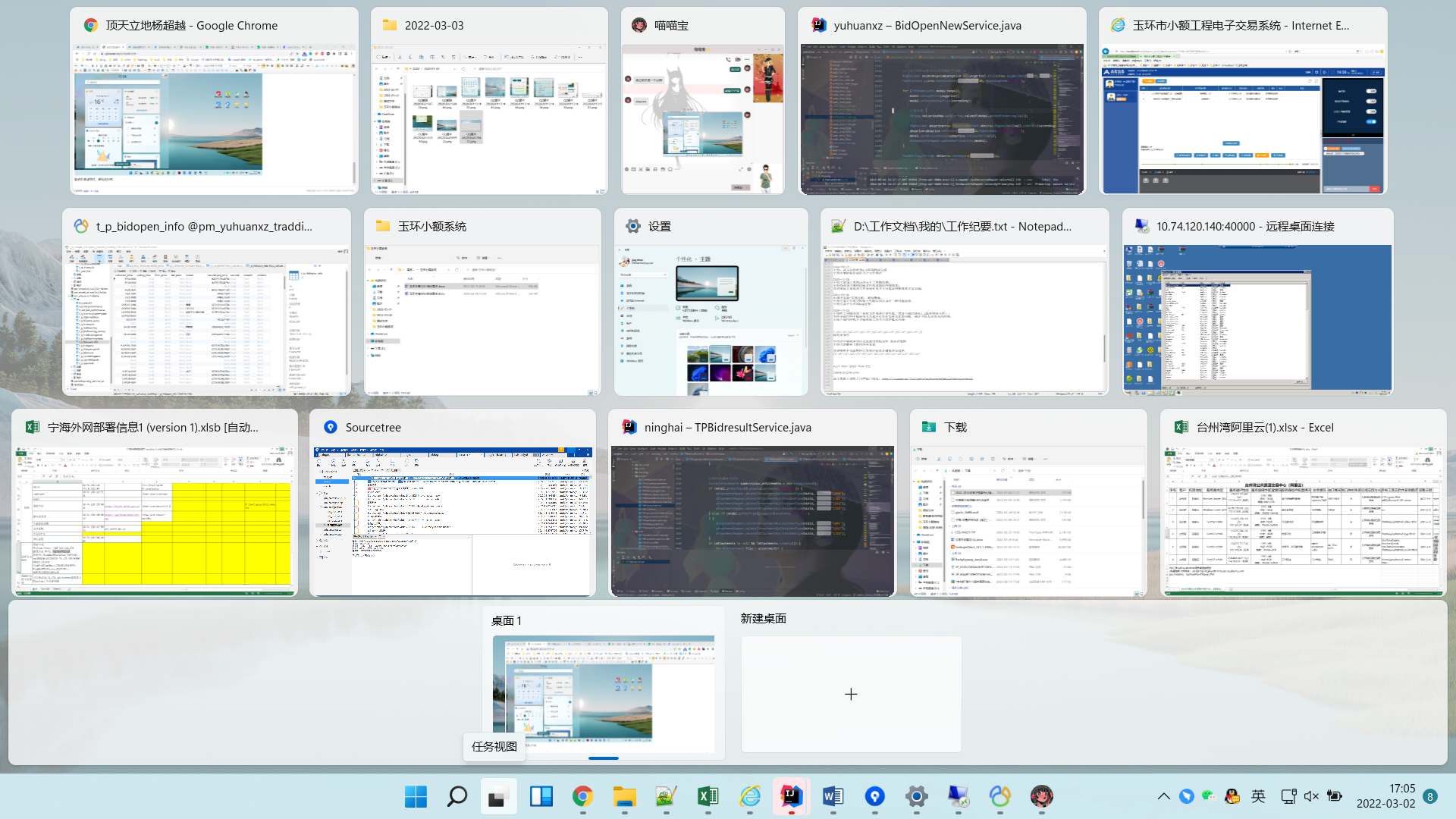The image size is (1456, 819).
Task: Open the anime avatar chat app taskbar icon
Action: point(1042,796)
